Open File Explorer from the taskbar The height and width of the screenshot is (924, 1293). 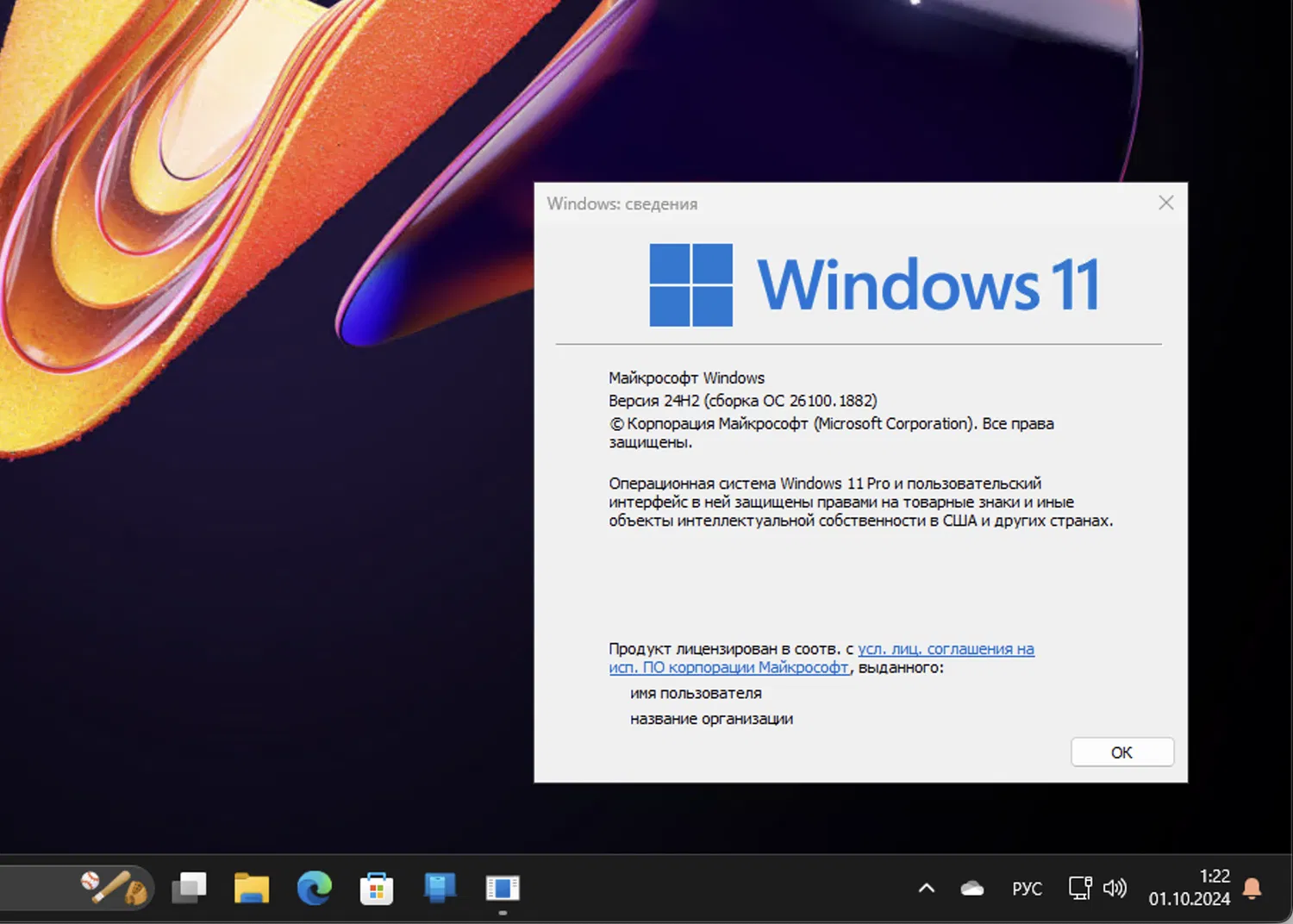(251, 887)
